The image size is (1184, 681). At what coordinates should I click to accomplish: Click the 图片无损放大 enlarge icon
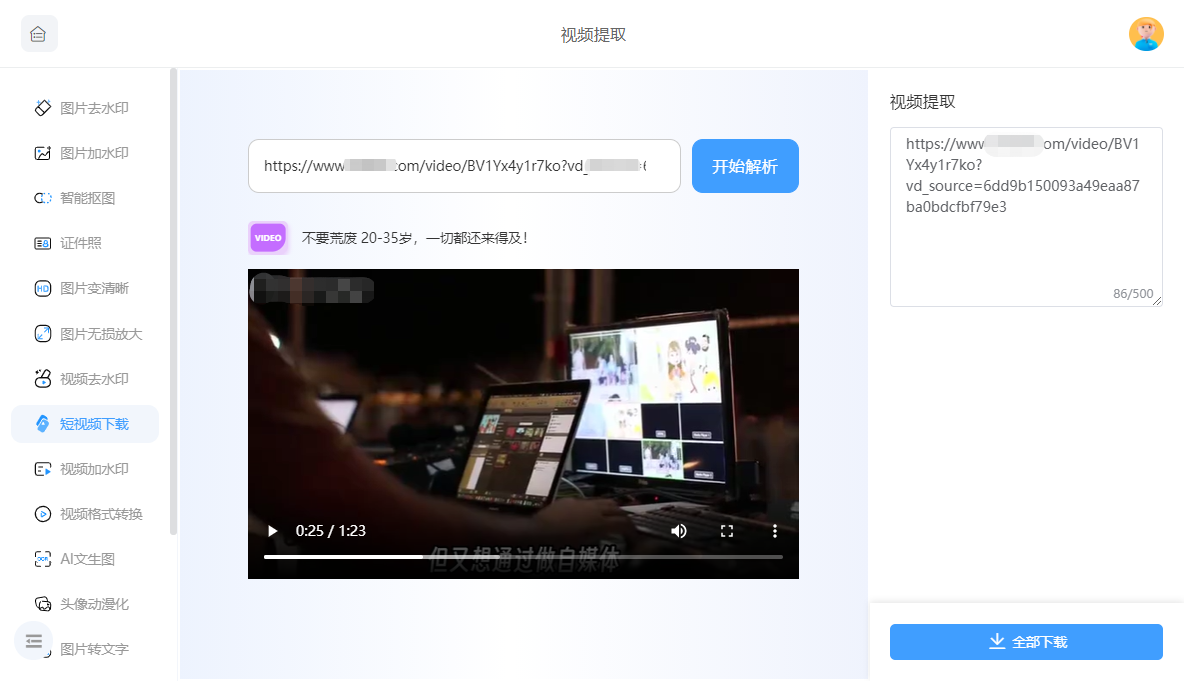tap(43, 334)
